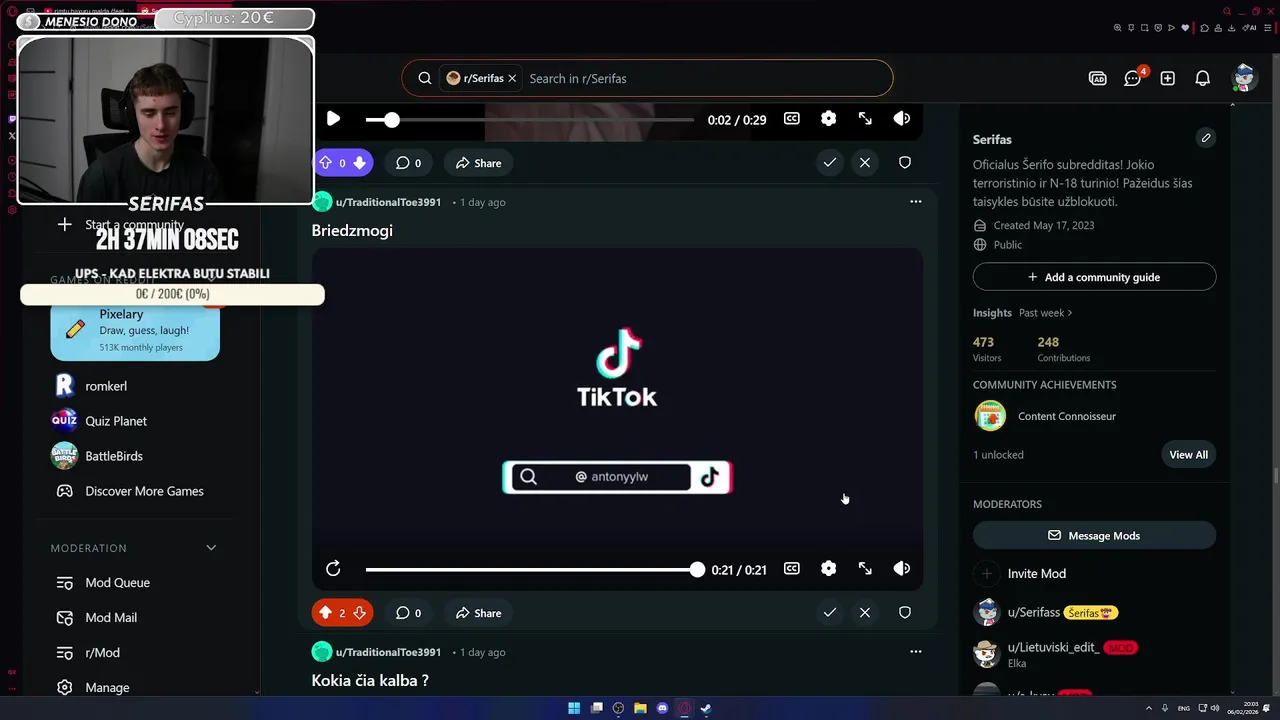
Task: Open comments on the Briedzmogi post
Action: click(408, 613)
